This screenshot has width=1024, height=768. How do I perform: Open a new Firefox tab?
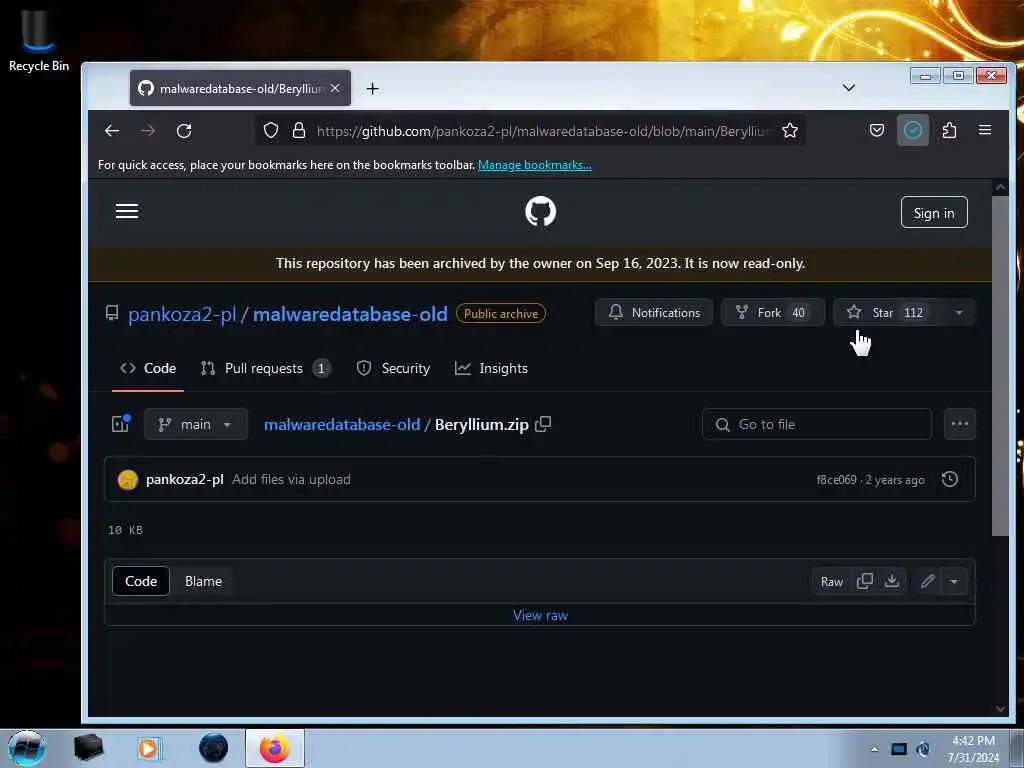(372, 88)
